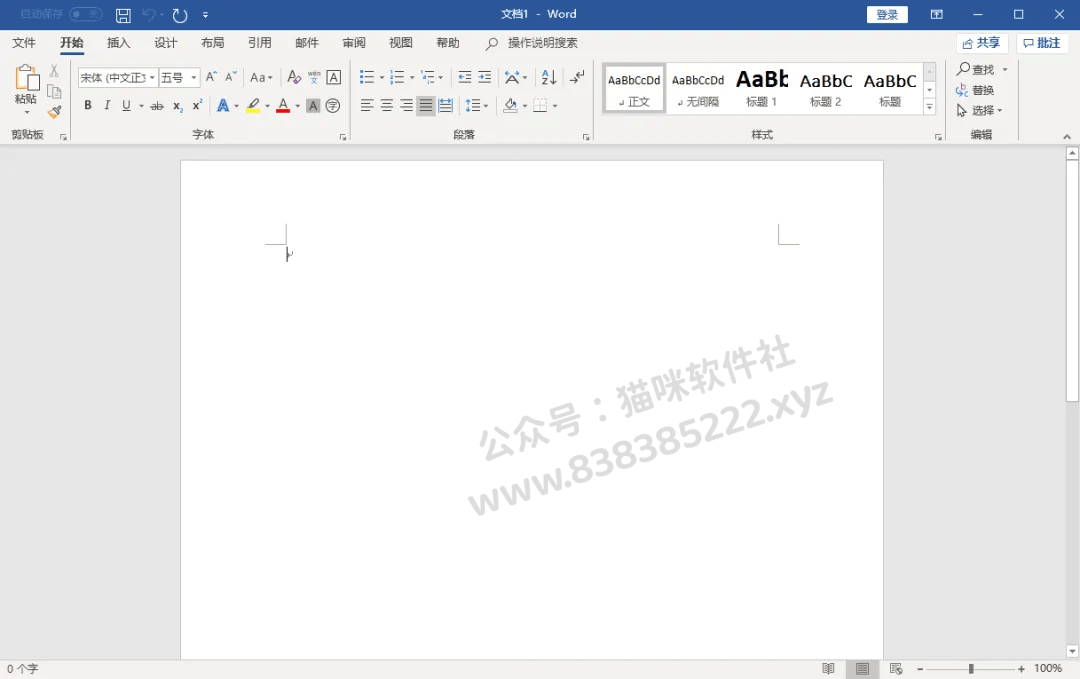Sort text with the A-Z sort icon

click(549, 77)
